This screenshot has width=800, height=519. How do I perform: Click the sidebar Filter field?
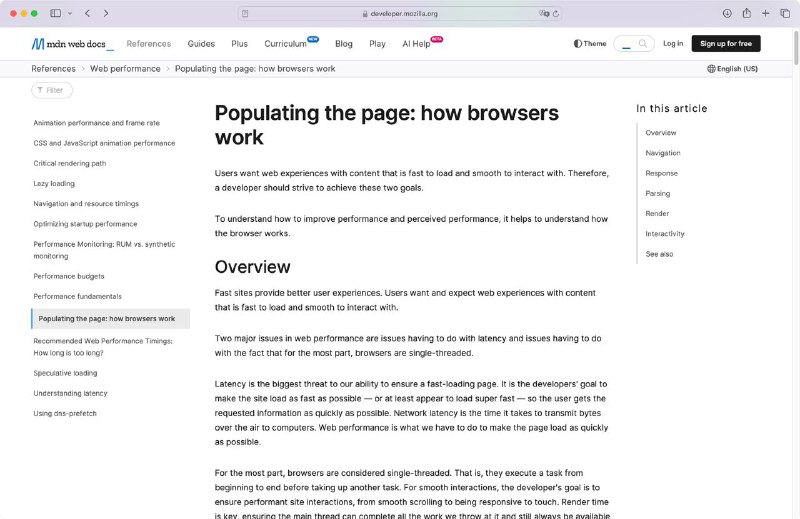click(x=52, y=90)
